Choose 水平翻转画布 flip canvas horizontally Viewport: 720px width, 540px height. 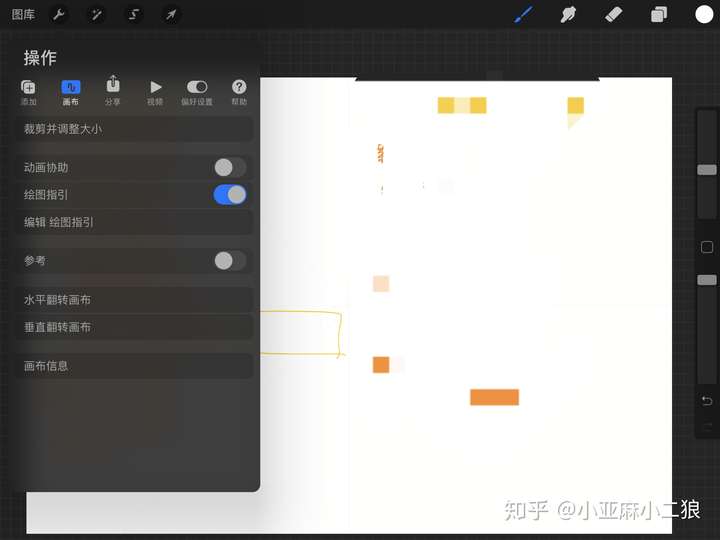134,300
